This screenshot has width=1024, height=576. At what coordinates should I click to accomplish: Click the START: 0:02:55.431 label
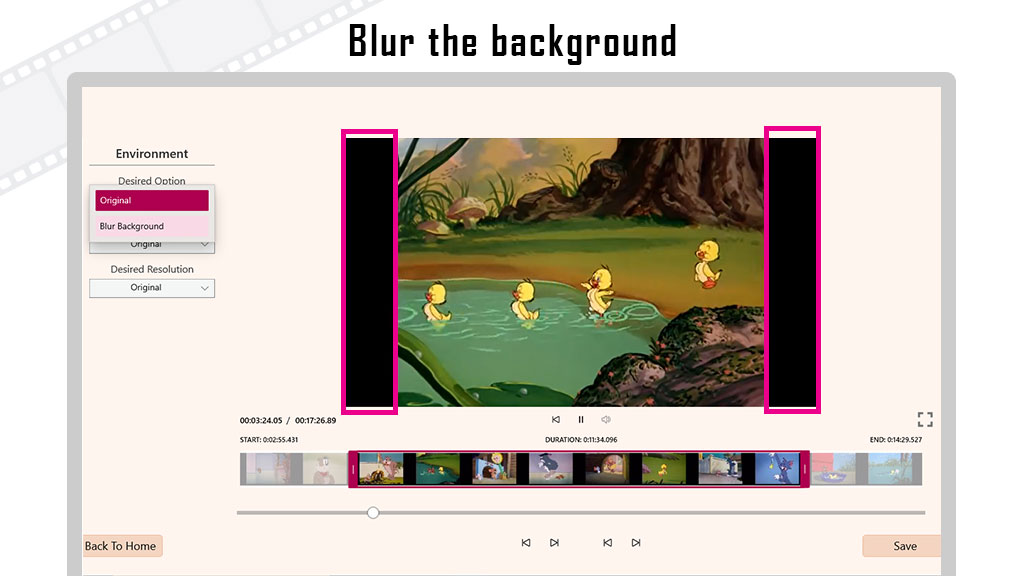coord(268,440)
